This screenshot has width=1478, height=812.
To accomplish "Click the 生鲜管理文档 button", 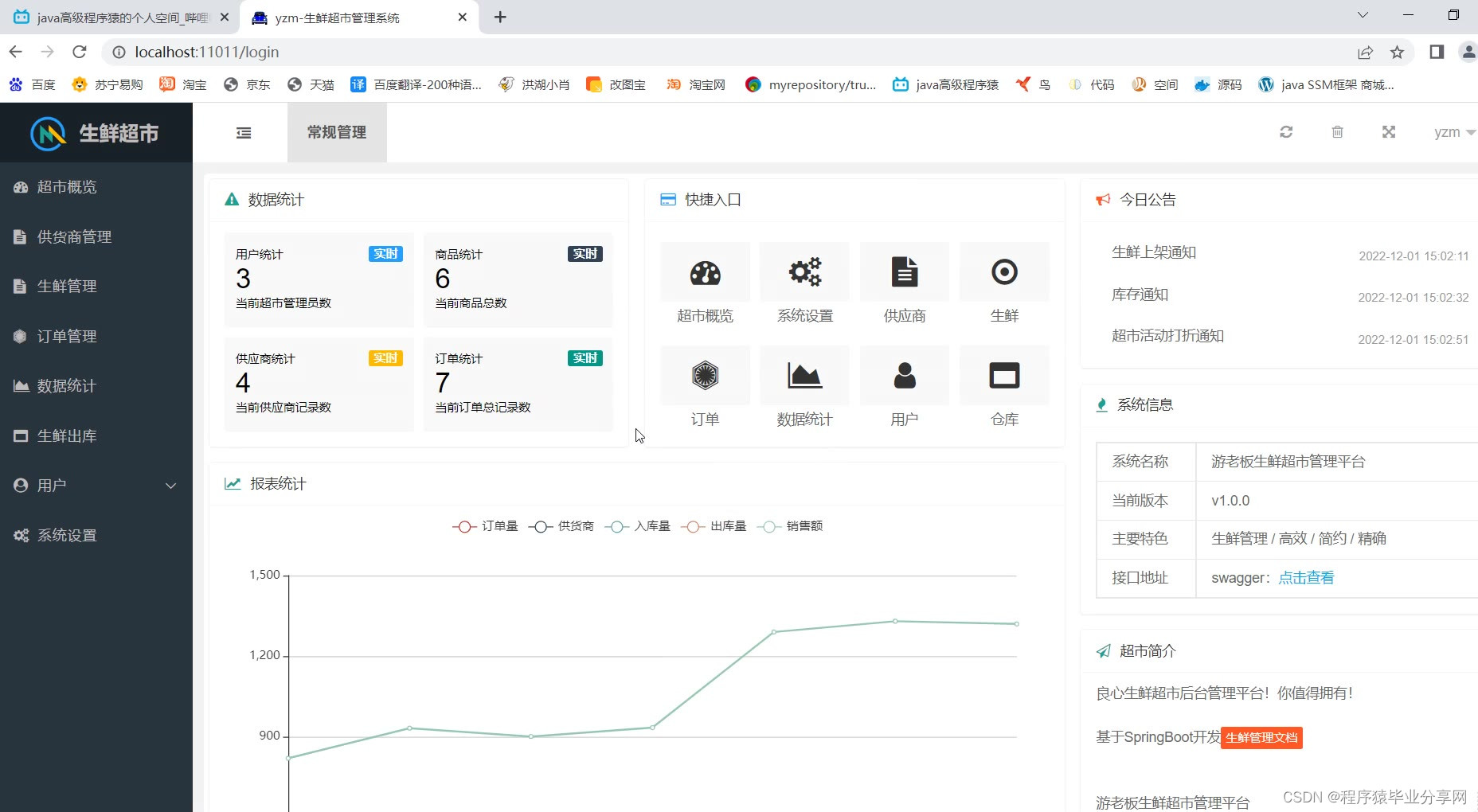I will [x=1261, y=738].
